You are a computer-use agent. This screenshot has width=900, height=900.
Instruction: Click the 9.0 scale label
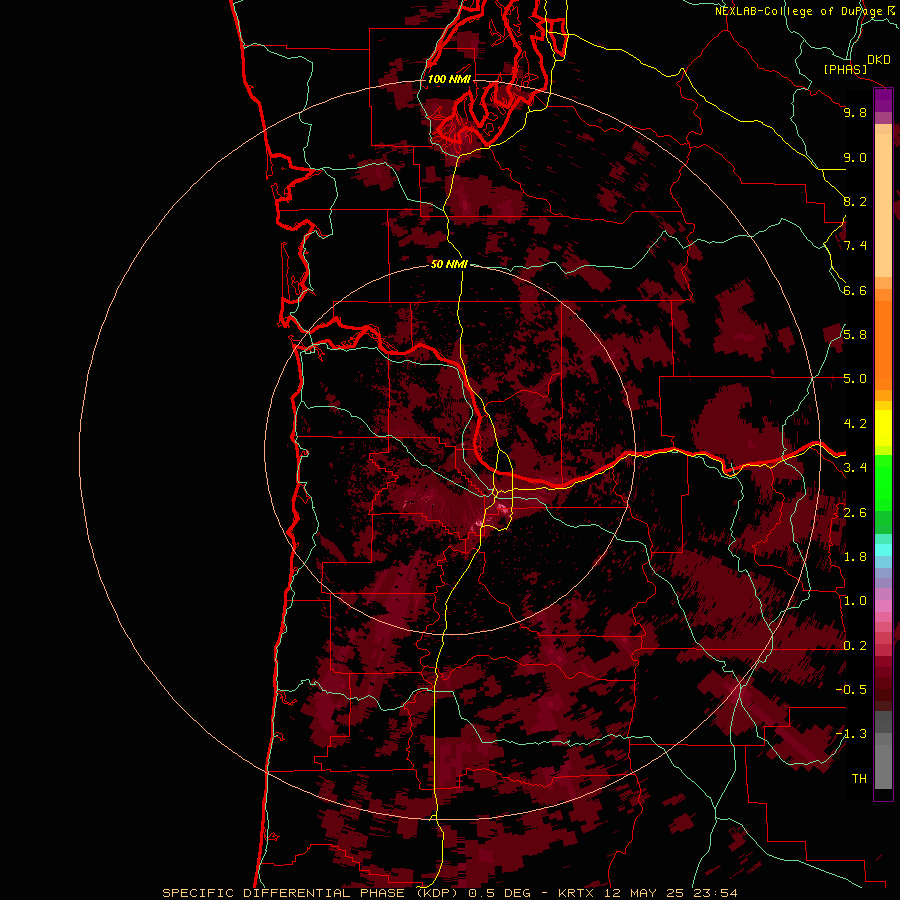[x=855, y=157]
